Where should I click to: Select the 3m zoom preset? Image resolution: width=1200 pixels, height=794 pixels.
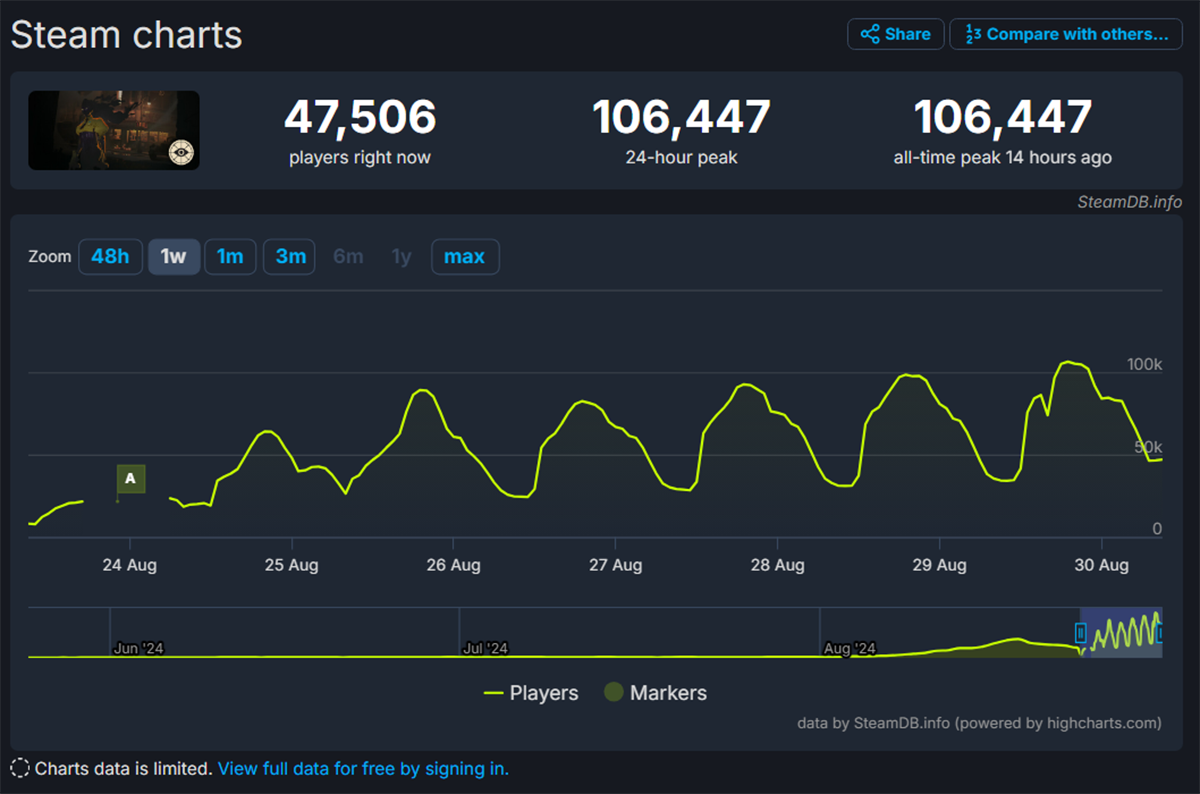288,256
